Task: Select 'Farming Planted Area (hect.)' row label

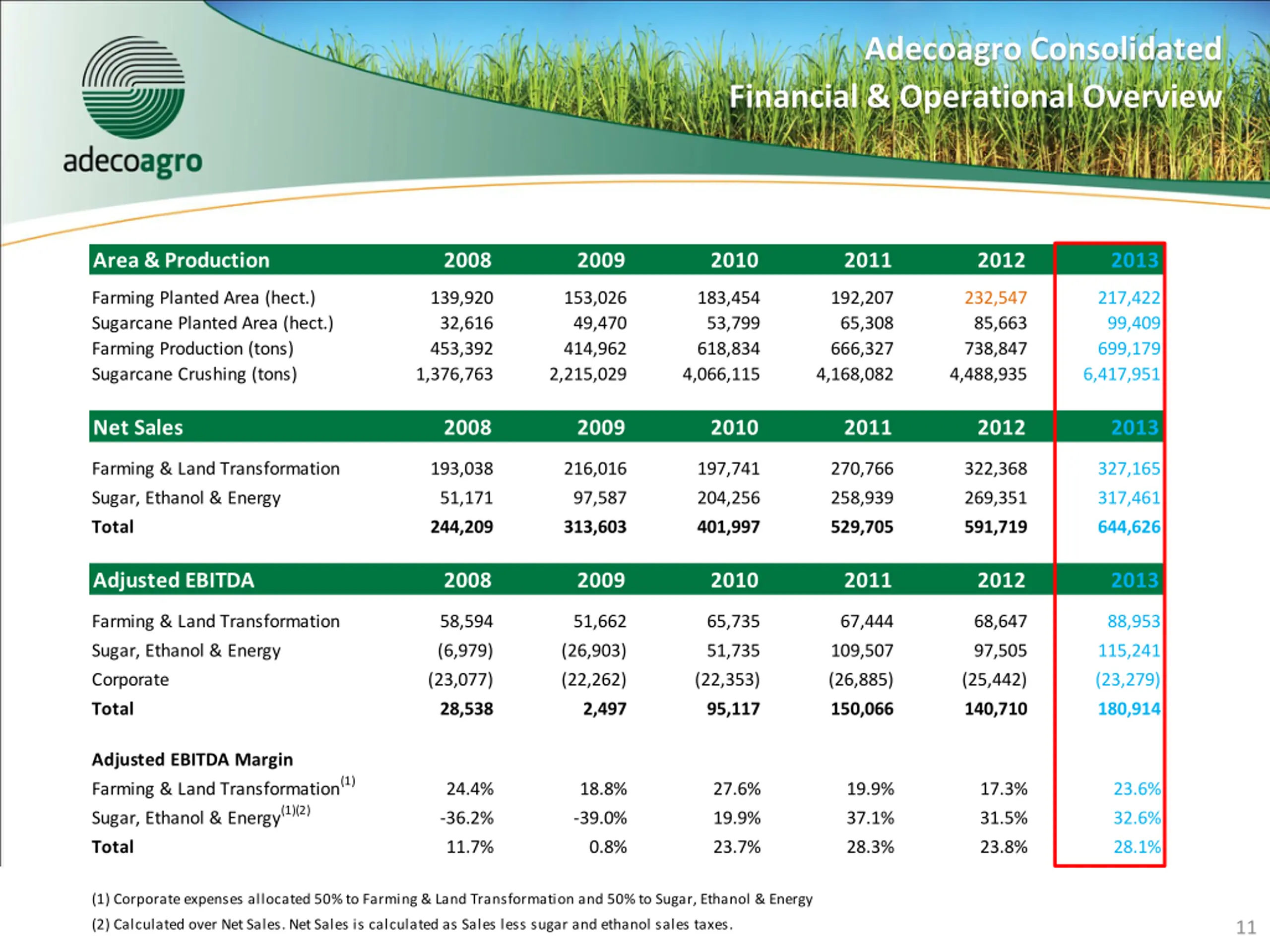Action: (204, 298)
